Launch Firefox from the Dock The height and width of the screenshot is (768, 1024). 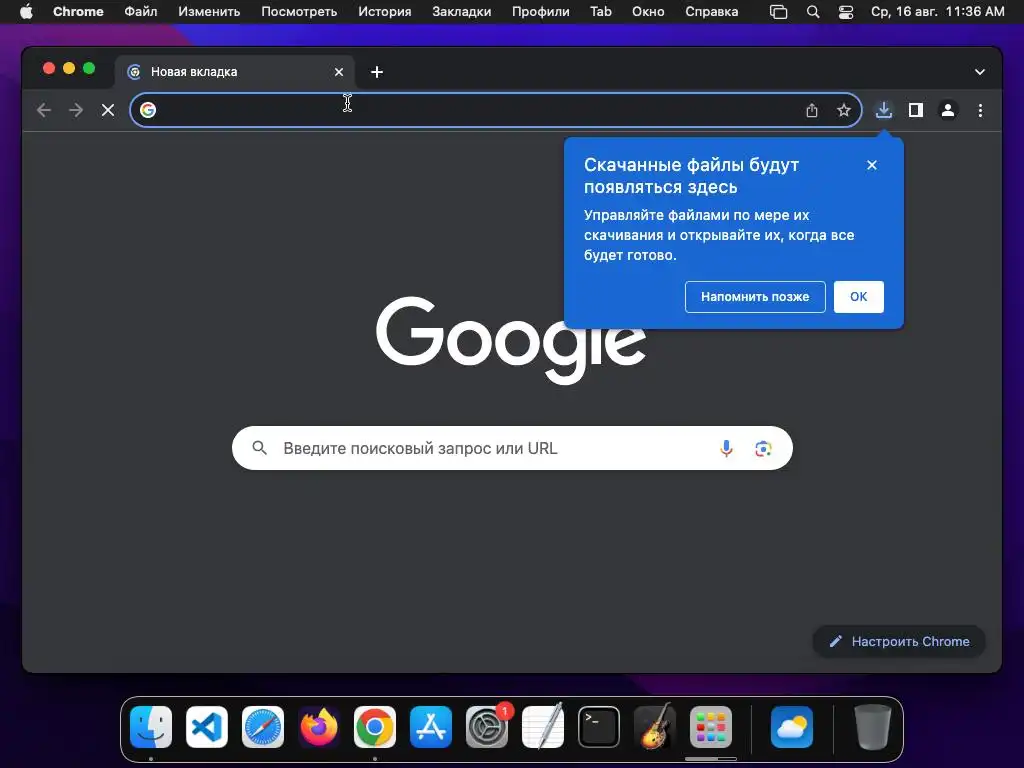319,727
